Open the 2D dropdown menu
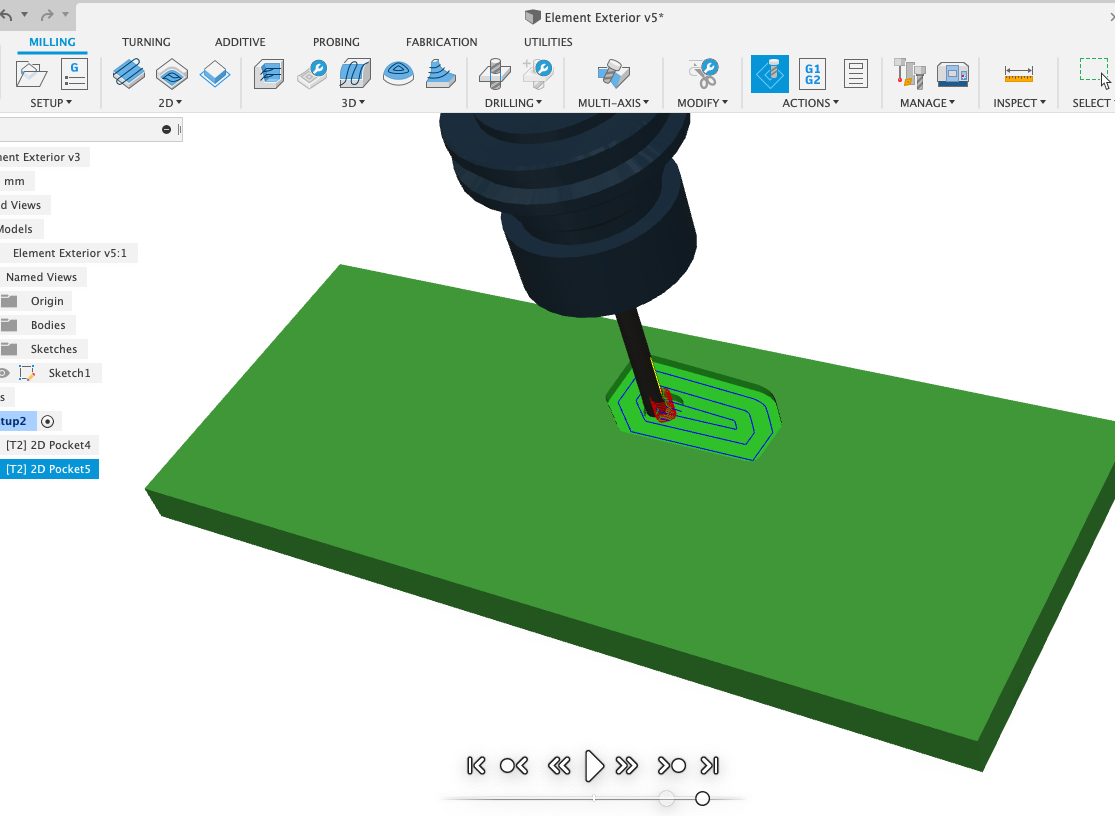 (x=170, y=103)
